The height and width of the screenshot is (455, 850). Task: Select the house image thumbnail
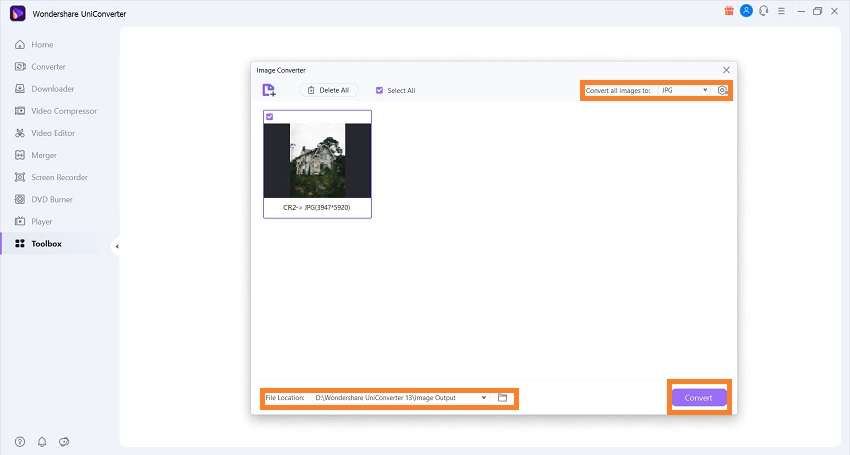(x=317, y=161)
